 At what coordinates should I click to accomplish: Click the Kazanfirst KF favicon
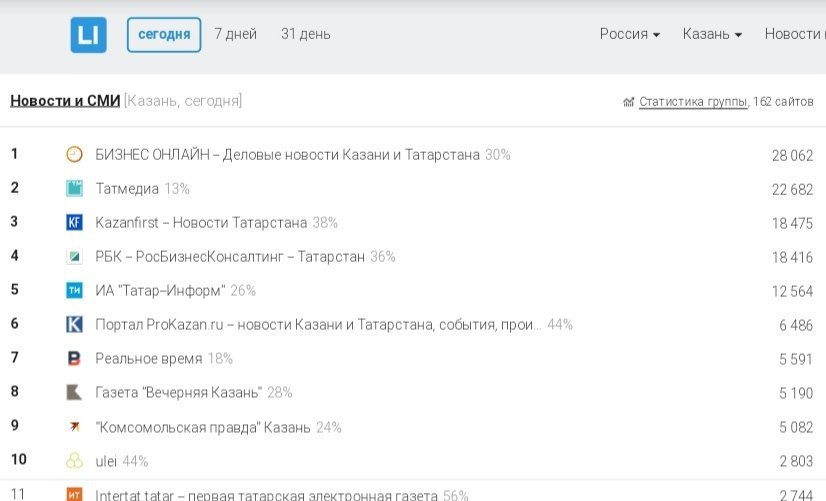click(x=74, y=223)
